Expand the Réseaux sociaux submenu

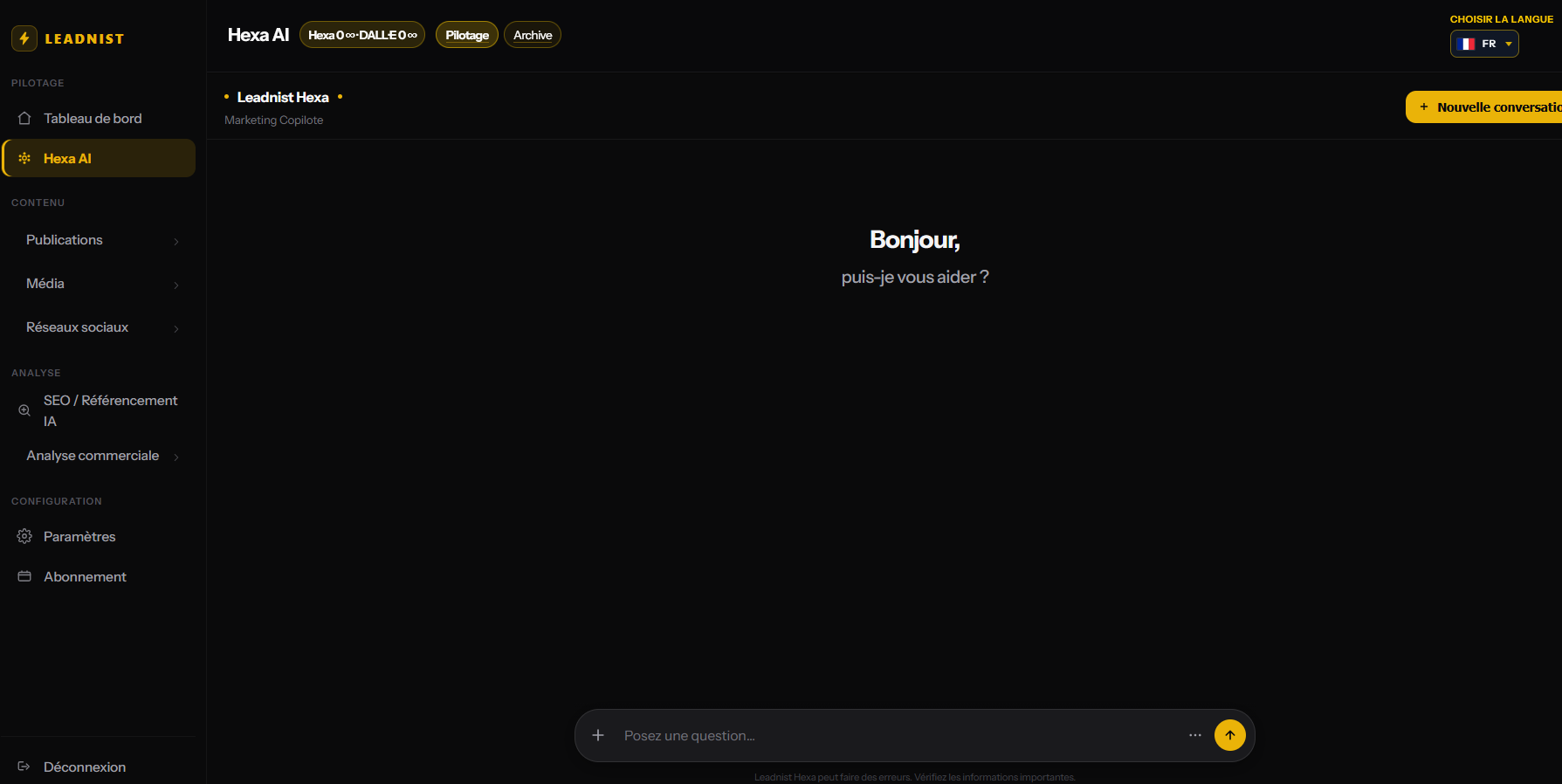pyautogui.click(x=102, y=327)
